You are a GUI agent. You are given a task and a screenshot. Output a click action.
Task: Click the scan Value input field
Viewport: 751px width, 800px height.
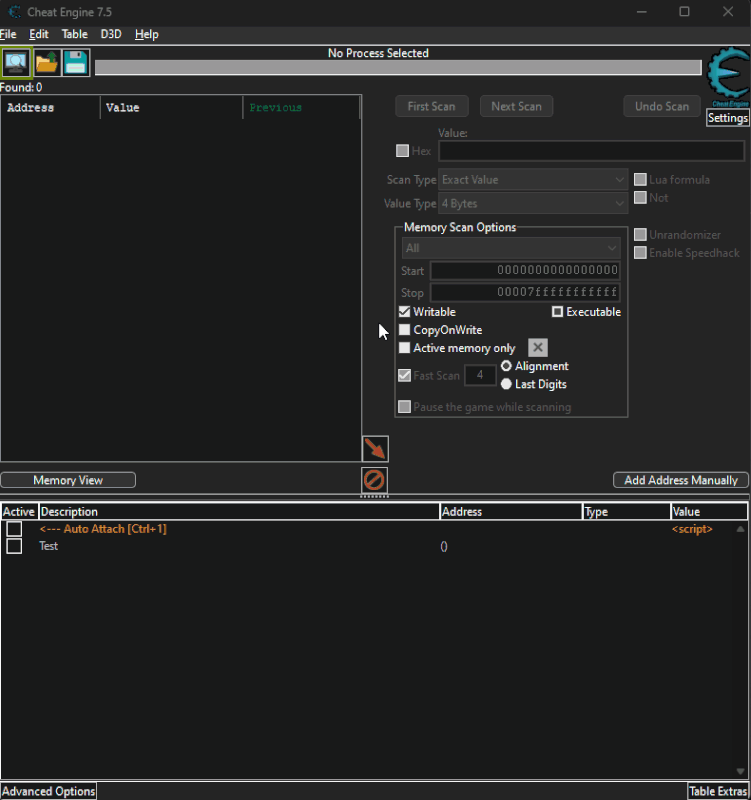pos(591,151)
